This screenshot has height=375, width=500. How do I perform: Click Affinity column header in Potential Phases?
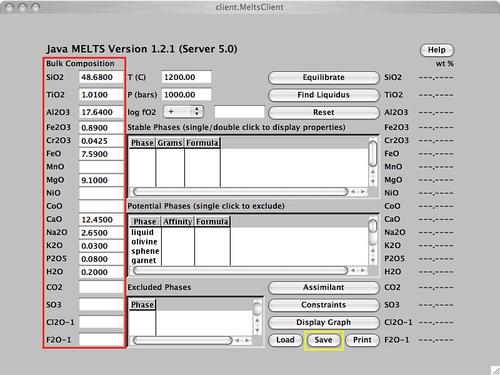178,222
